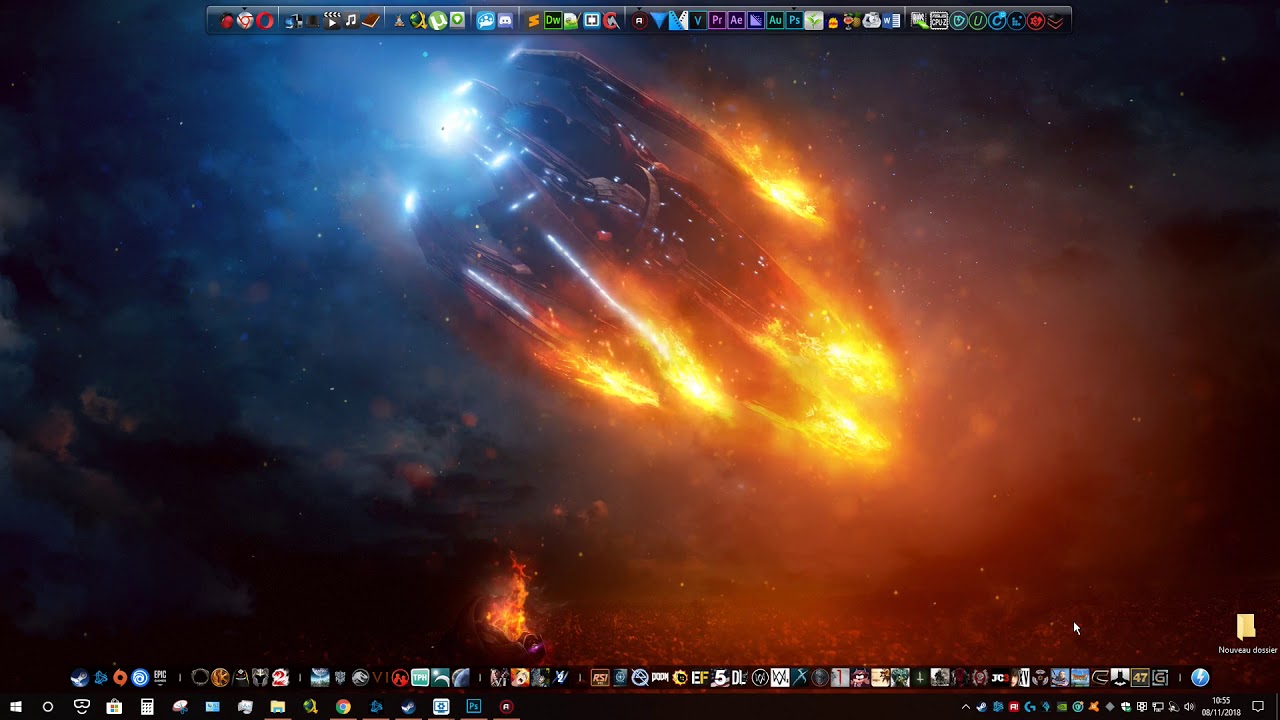Launch Microsoft Word from the top dock
Viewport: 1280px width, 720px height.
point(891,20)
